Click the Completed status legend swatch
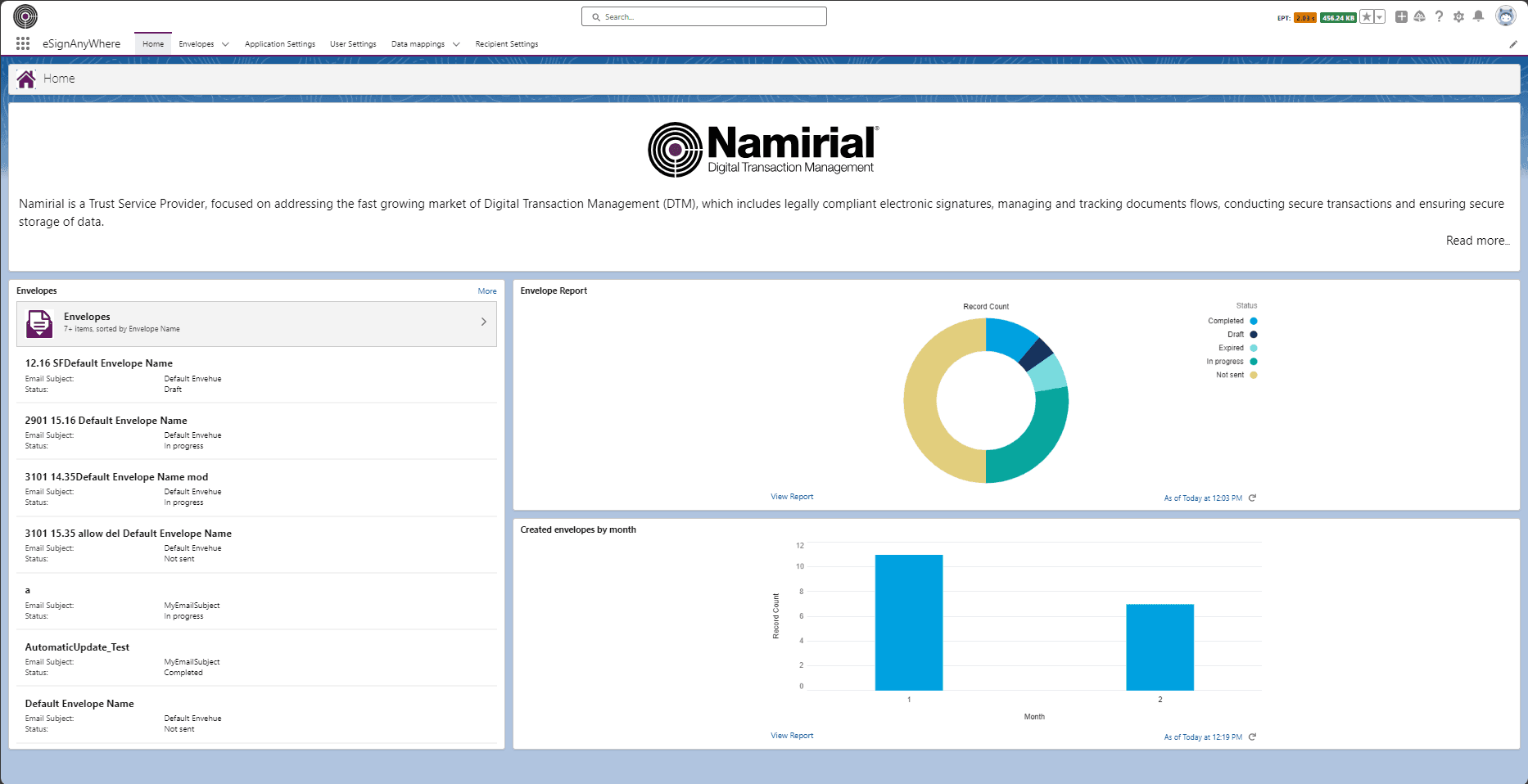This screenshot has width=1528, height=784. 1254,321
